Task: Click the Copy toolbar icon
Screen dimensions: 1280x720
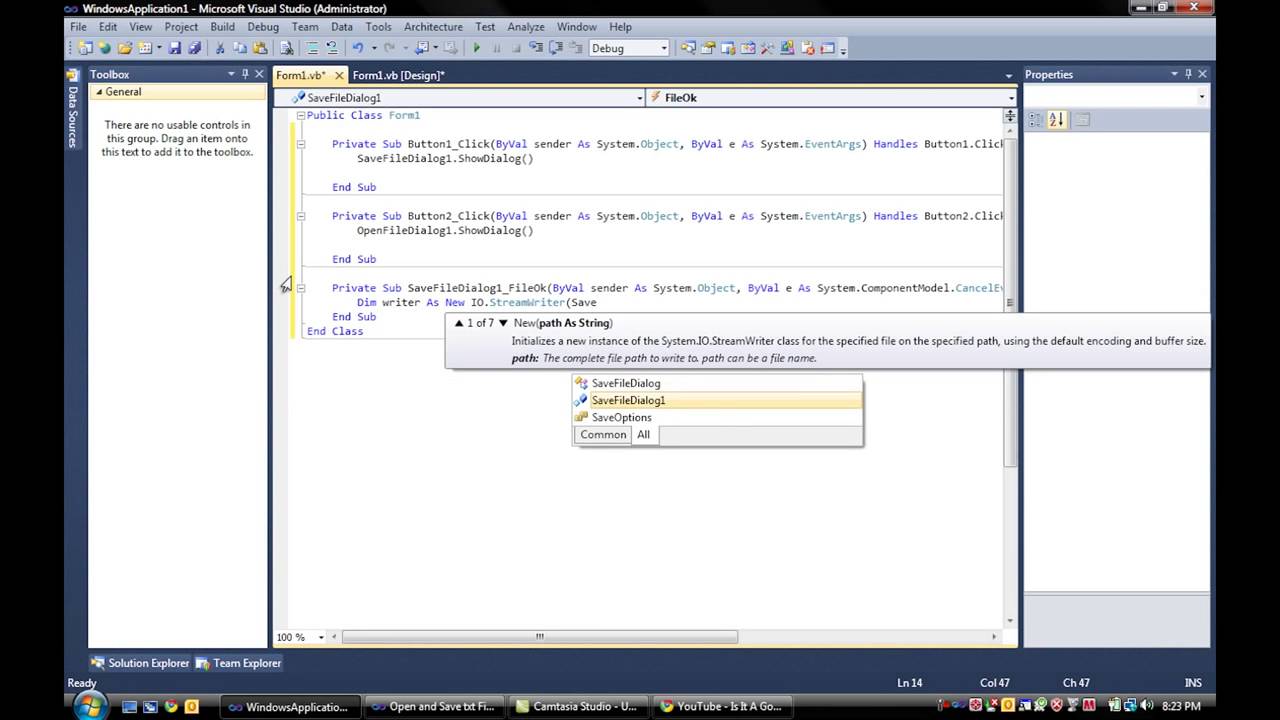Action: click(240, 48)
